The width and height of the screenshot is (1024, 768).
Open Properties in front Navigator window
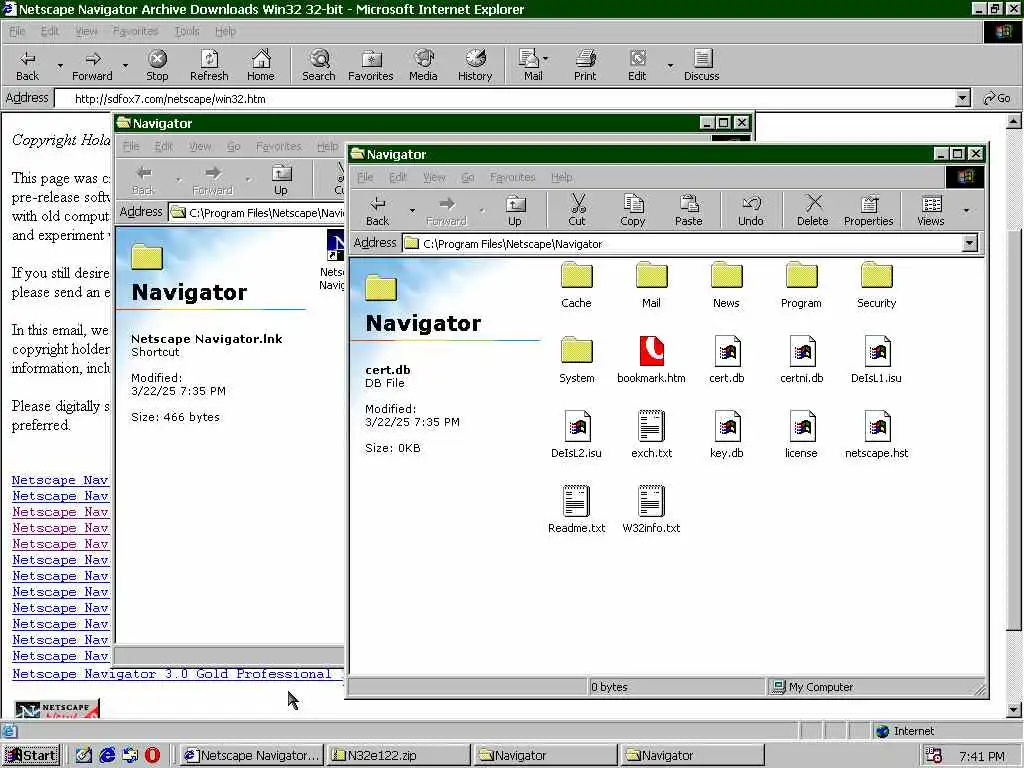[869, 210]
